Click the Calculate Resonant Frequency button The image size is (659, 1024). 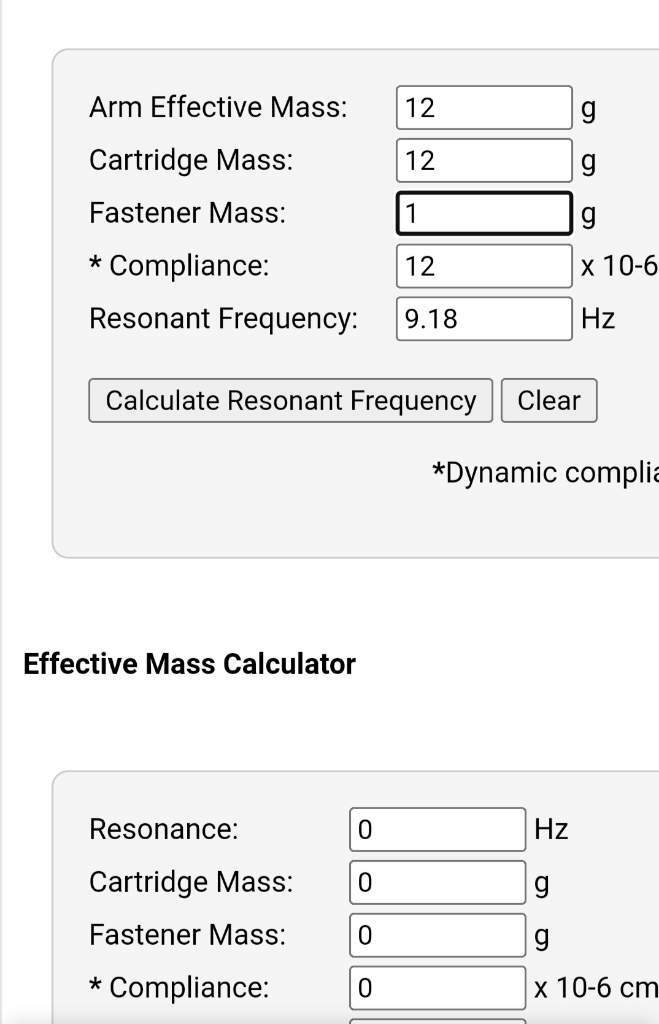click(291, 401)
